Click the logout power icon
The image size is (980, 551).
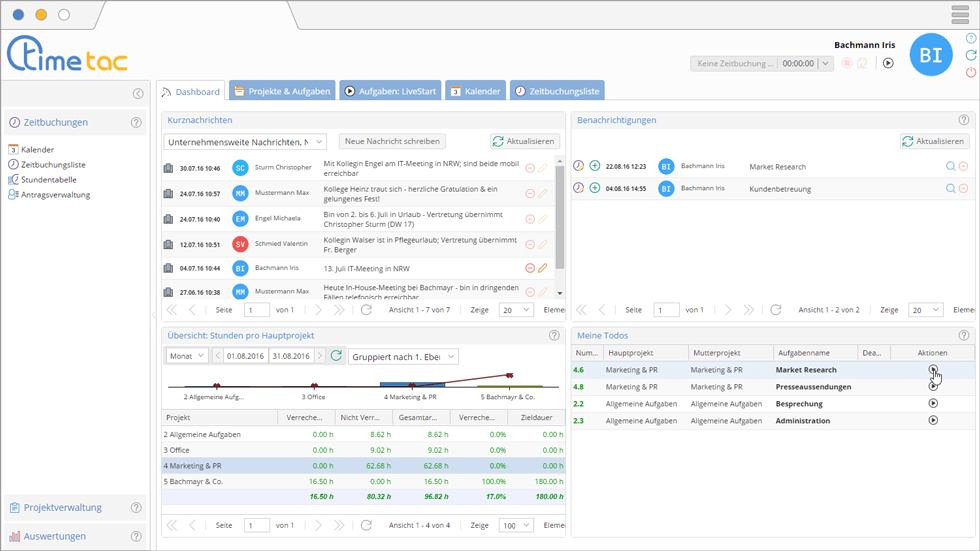point(971,72)
